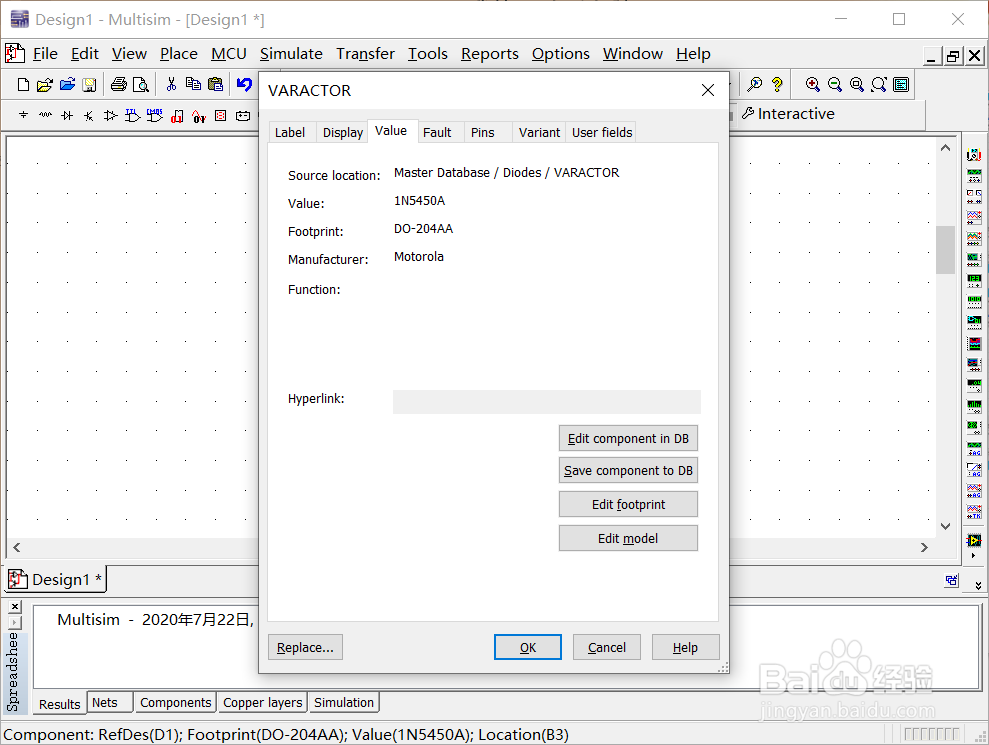
Task: Toggle the Full screen view icon
Action: coord(901,85)
